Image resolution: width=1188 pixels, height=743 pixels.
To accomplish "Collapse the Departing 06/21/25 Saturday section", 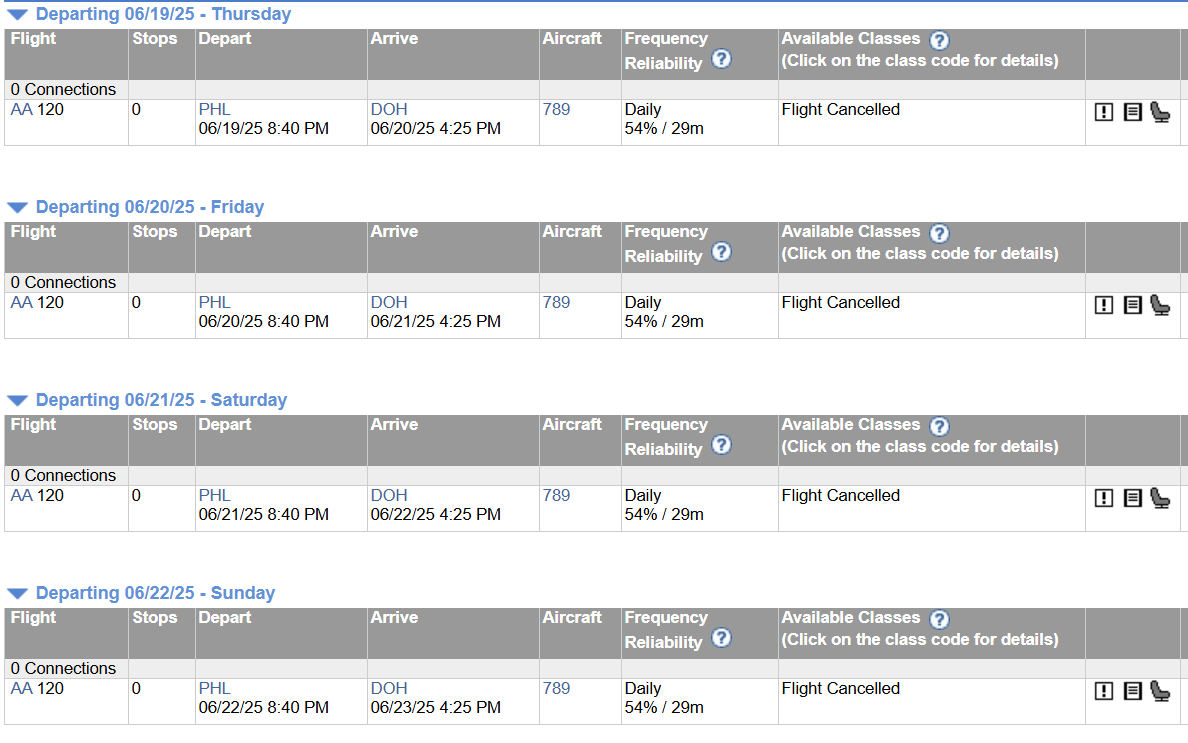I will [17, 401].
